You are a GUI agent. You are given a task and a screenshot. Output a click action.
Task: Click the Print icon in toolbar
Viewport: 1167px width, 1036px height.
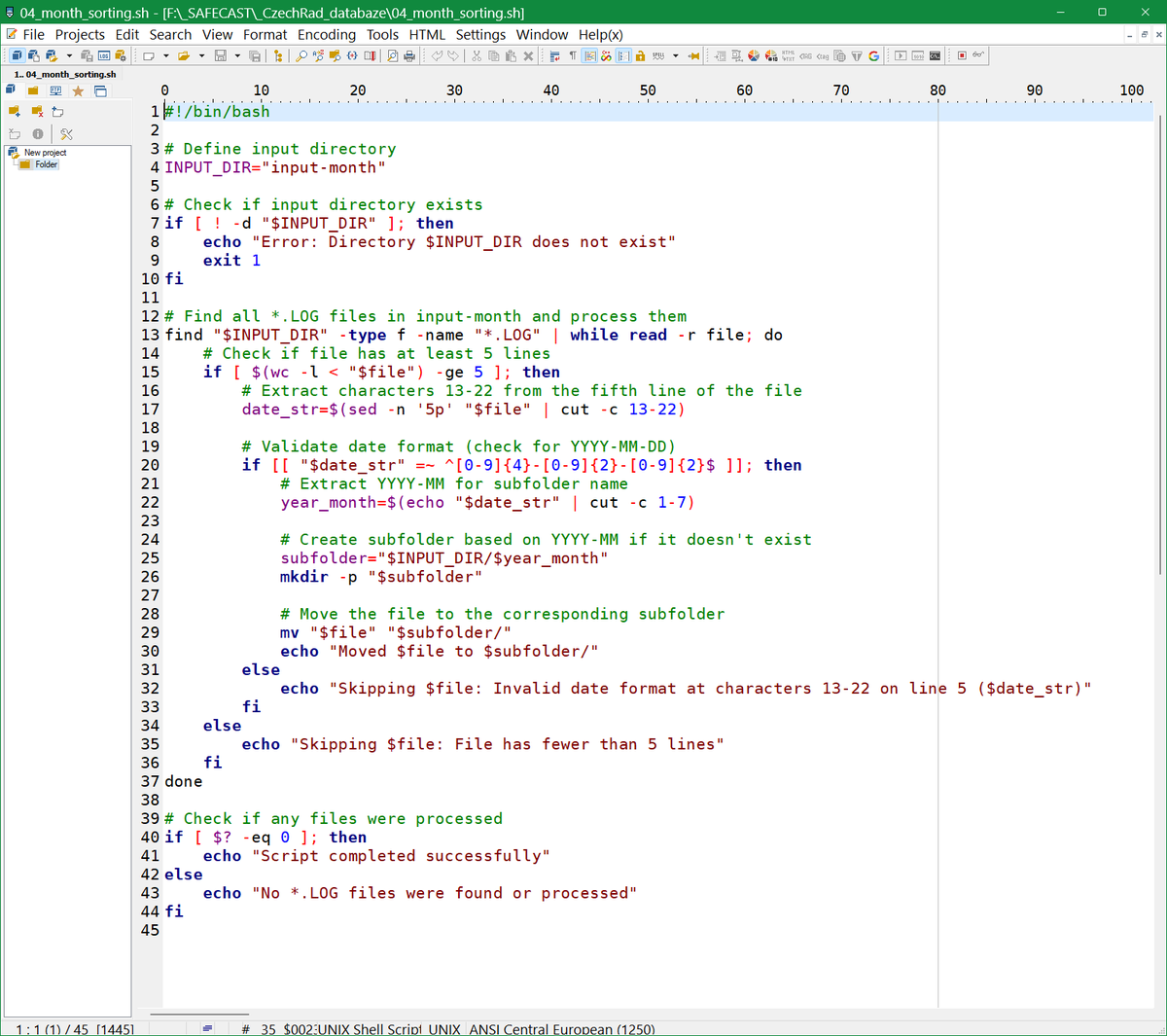click(409, 56)
